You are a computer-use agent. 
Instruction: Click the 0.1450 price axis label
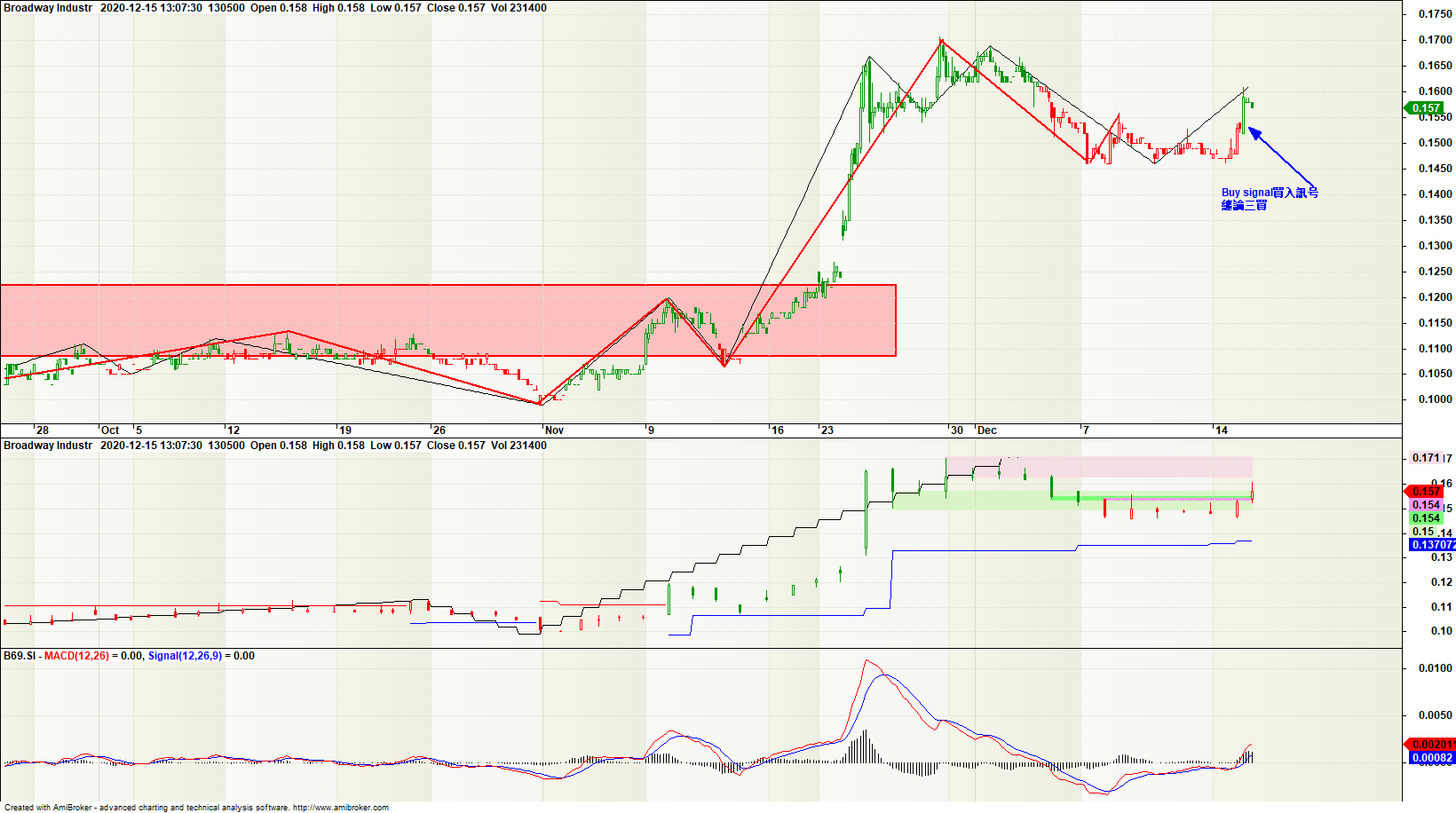click(x=1436, y=169)
